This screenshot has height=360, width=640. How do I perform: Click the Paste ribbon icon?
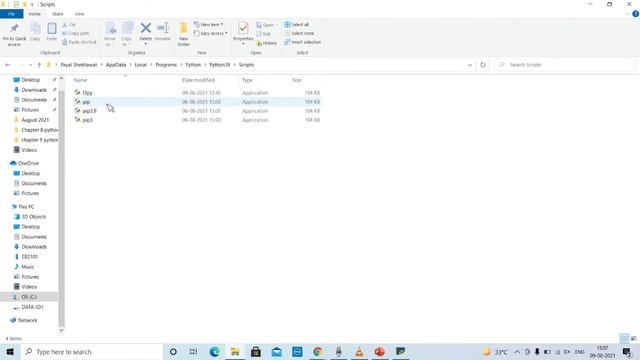tap(52, 29)
